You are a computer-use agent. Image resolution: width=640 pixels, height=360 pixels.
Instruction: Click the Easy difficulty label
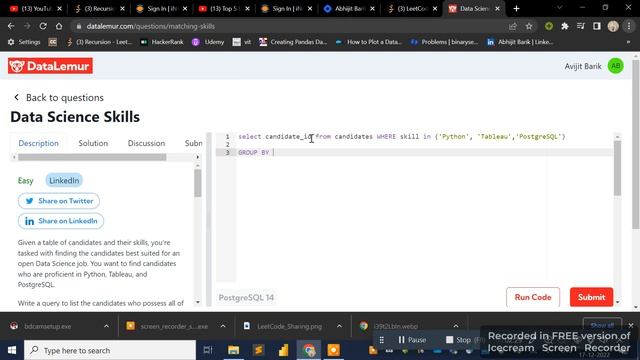click(26, 180)
